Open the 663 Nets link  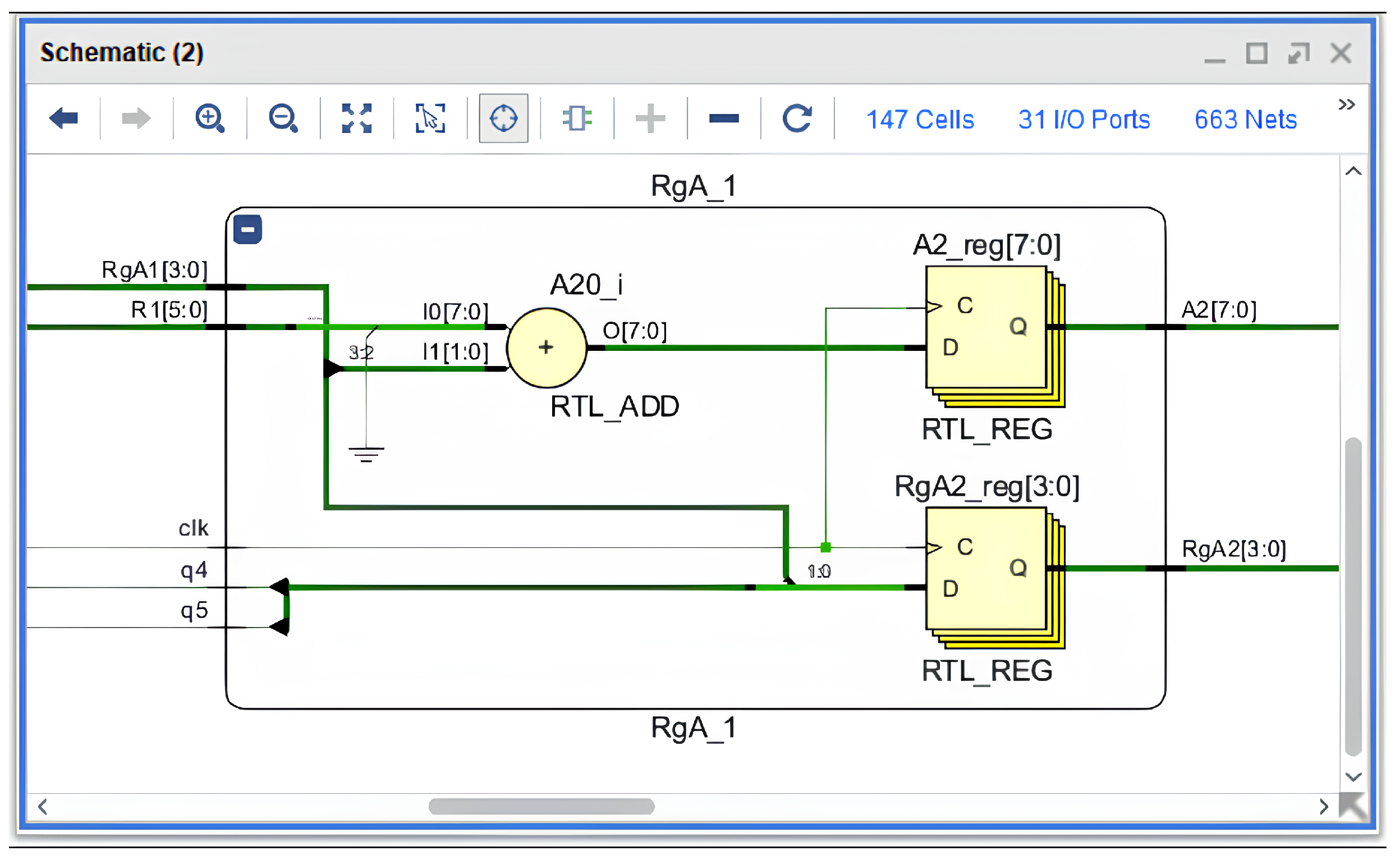click(x=1245, y=120)
